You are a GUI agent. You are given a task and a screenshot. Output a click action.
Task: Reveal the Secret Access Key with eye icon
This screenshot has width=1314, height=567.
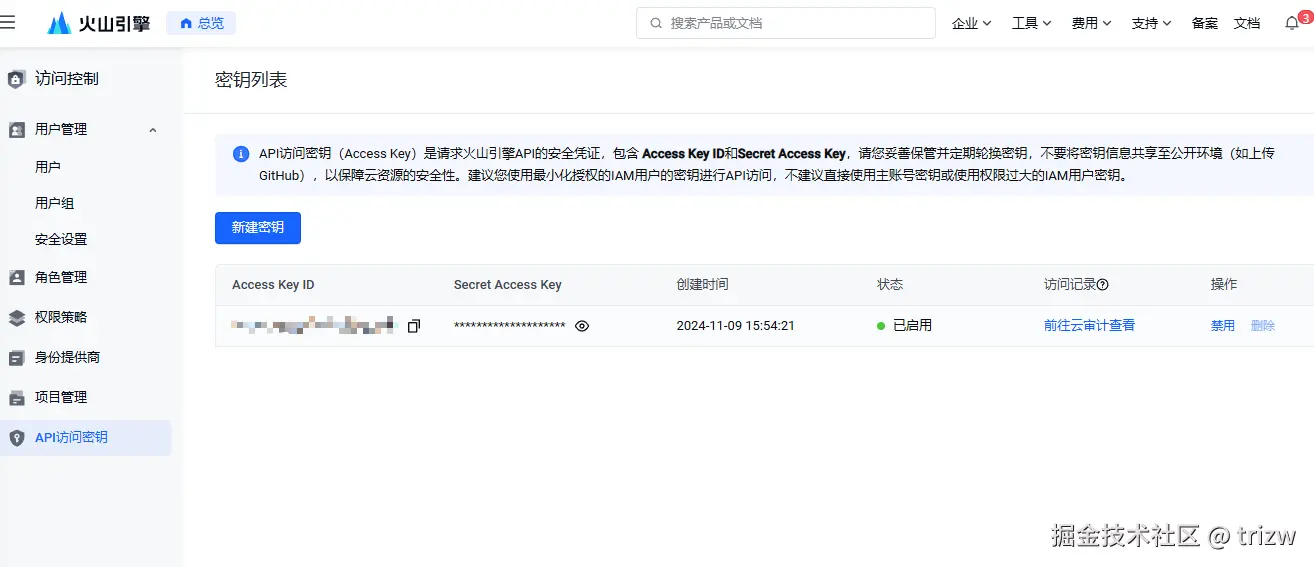click(x=582, y=326)
